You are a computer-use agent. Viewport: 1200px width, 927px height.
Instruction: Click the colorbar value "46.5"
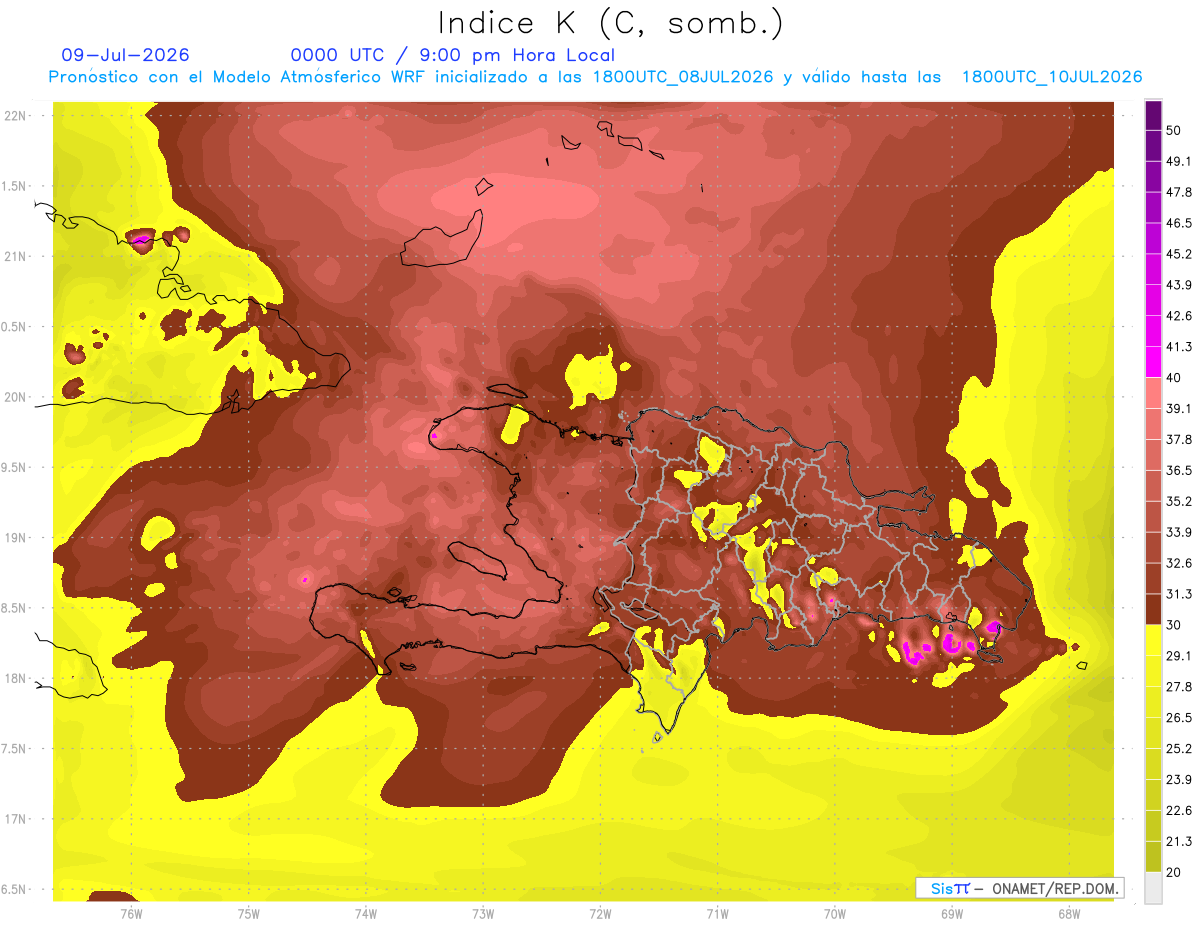click(1179, 224)
